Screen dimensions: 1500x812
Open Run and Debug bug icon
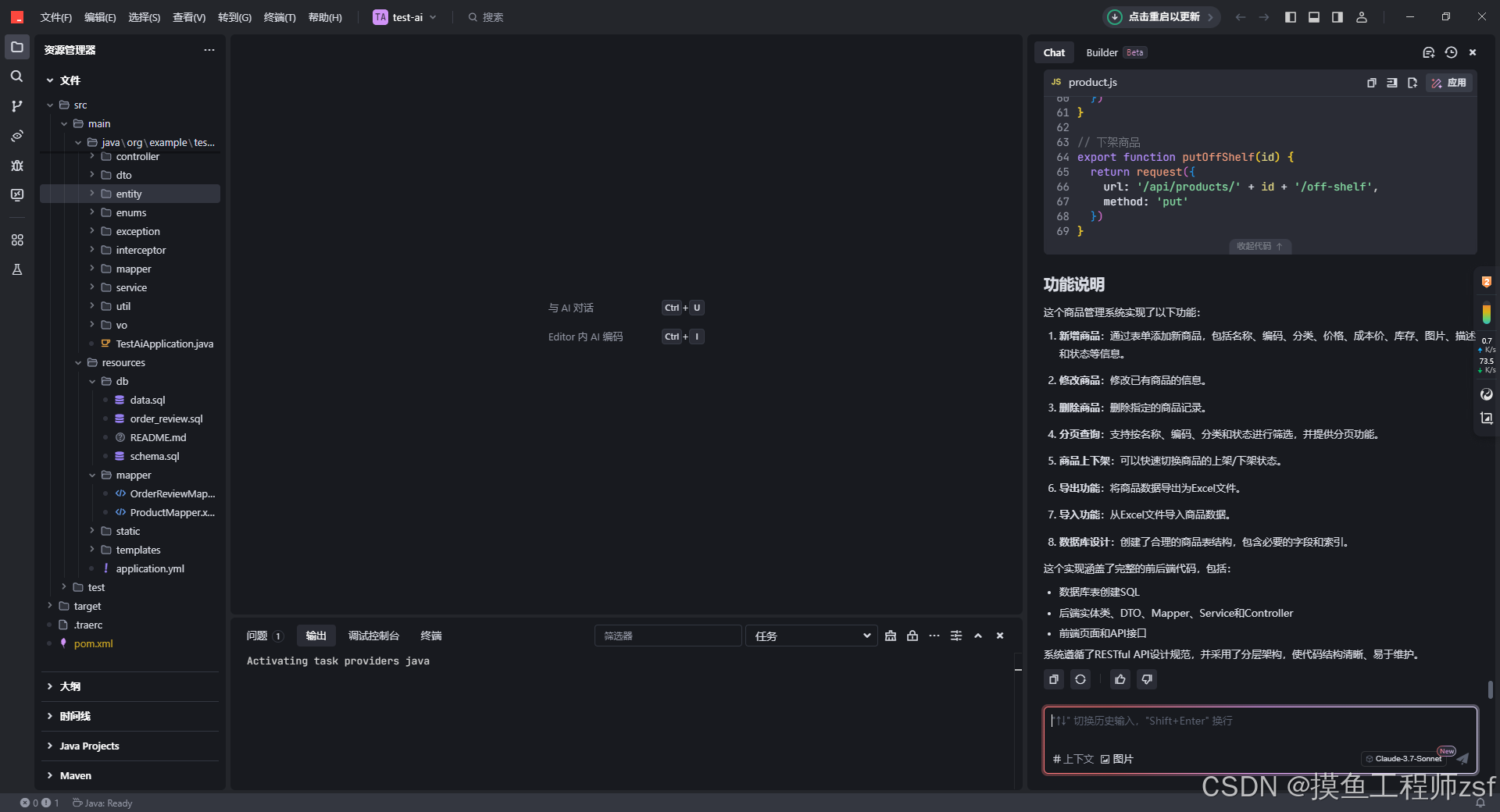tap(16, 166)
